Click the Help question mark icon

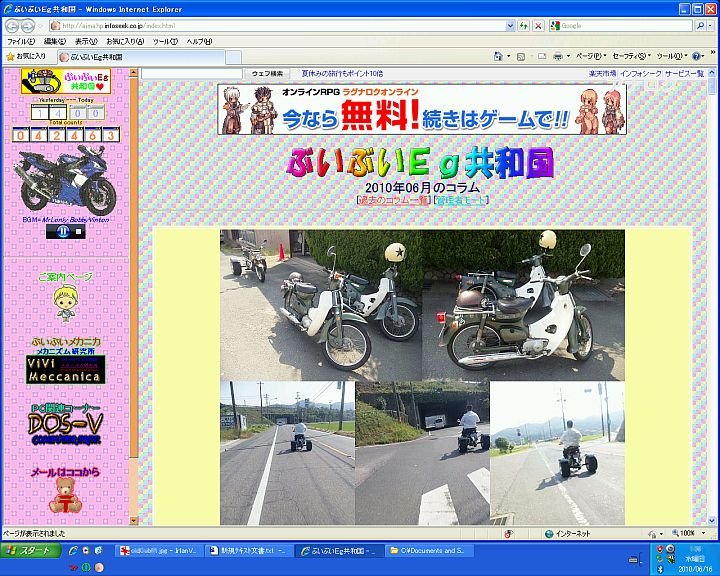(x=696, y=56)
